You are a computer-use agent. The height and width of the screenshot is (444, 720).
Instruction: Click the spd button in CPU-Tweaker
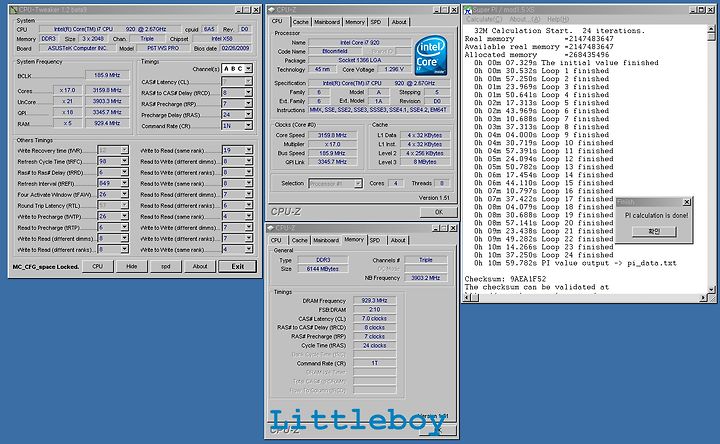pyautogui.click(x=166, y=266)
